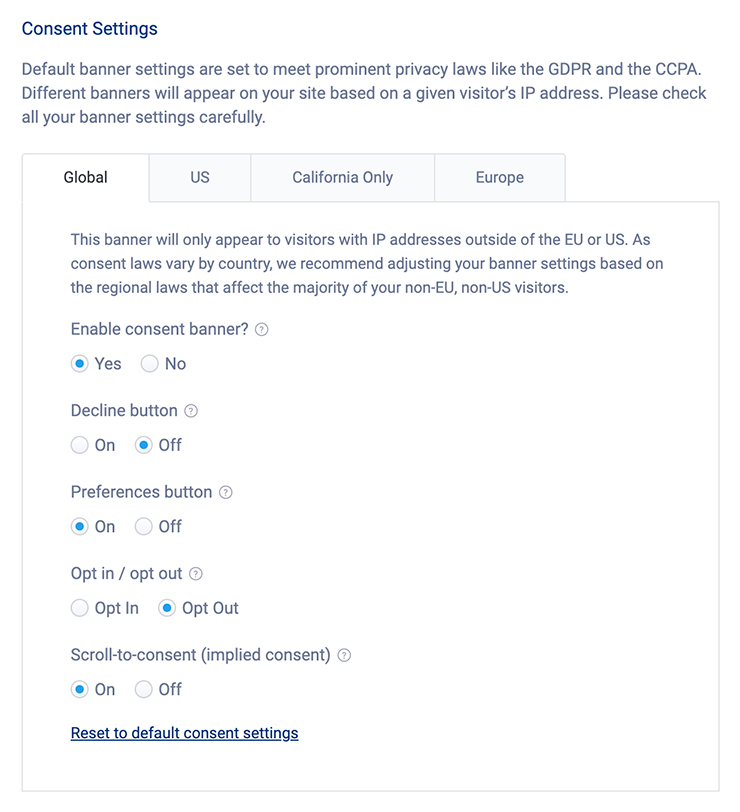Click the Decline button help icon
740x812 pixels.
click(191, 410)
